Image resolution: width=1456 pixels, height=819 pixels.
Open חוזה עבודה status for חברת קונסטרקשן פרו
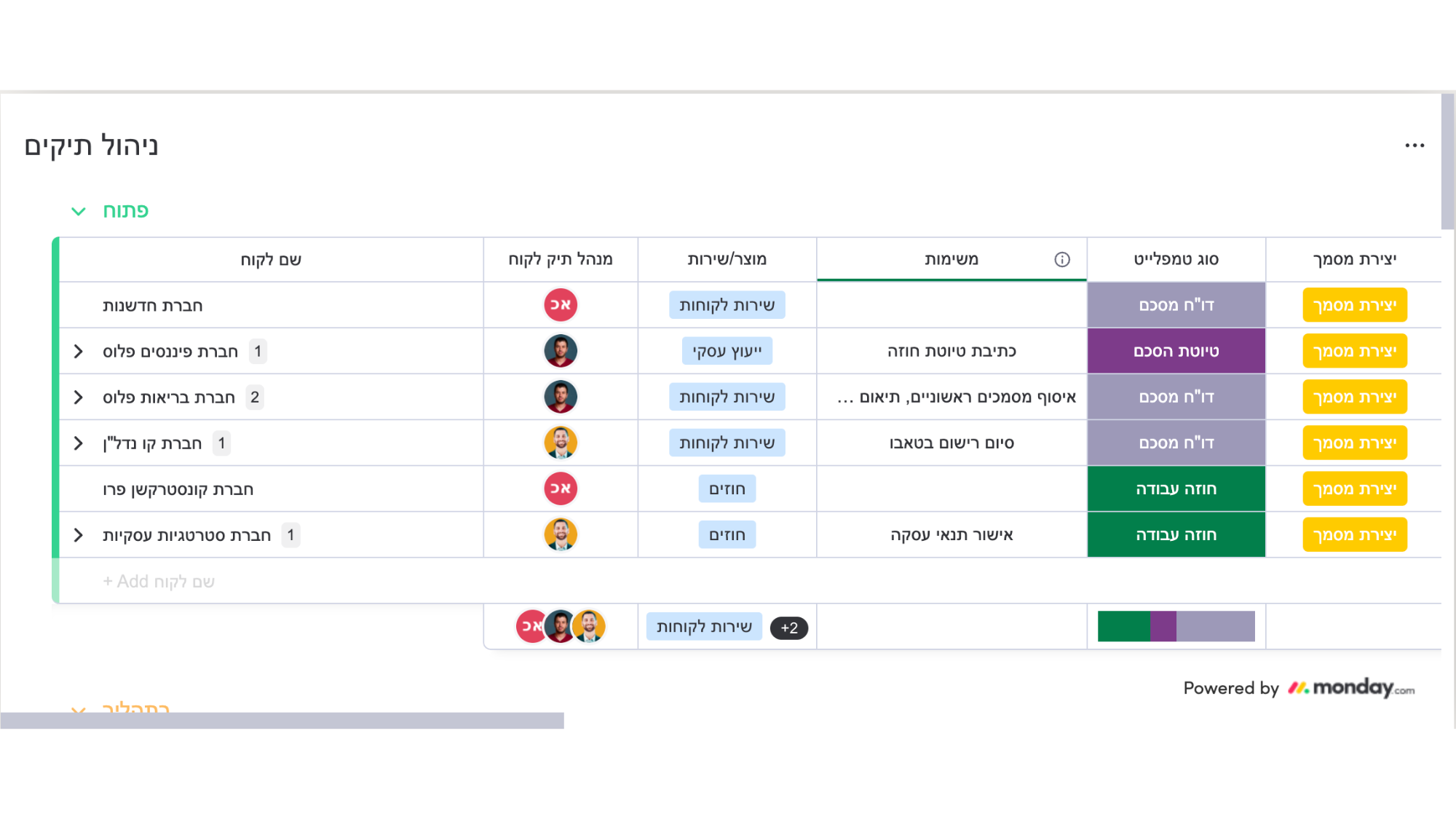(x=1176, y=488)
